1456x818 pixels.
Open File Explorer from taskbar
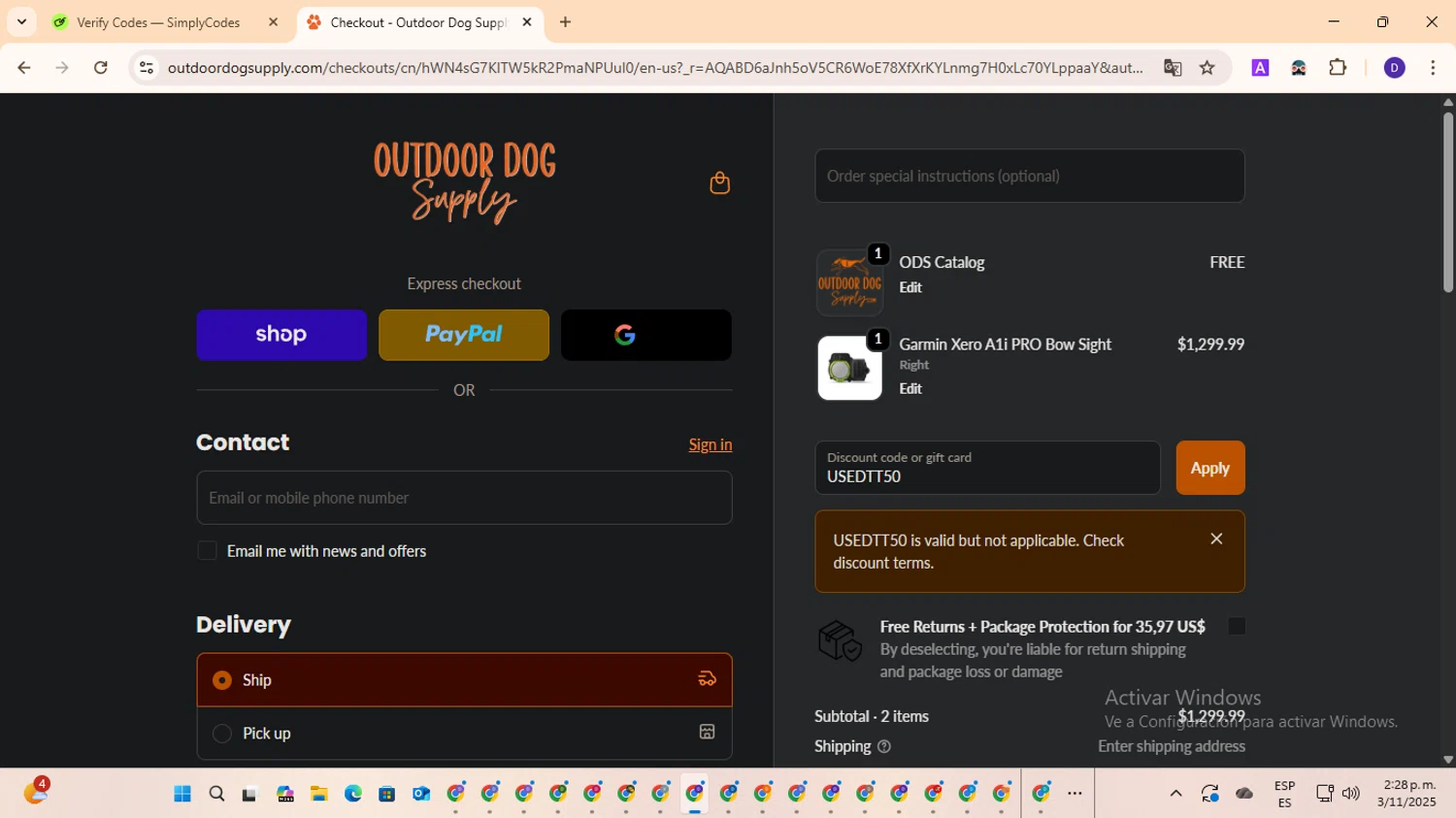coord(318,794)
